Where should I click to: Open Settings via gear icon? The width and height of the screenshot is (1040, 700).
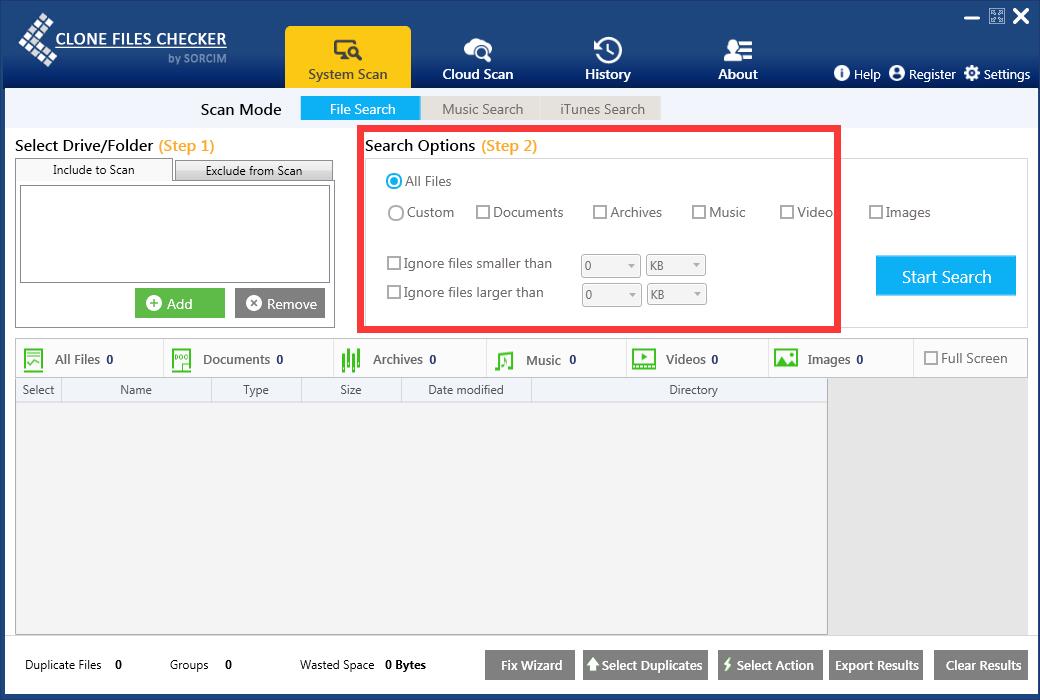click(x=972, y=73)
